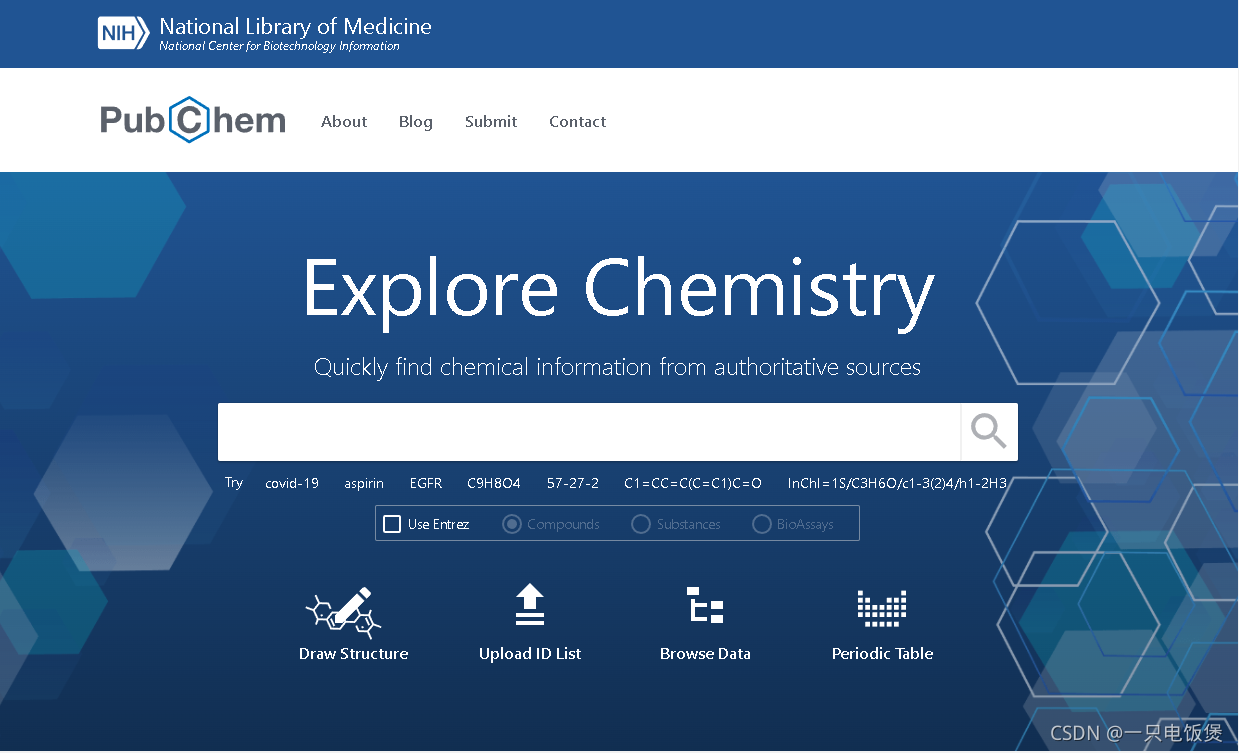1239x753 pixels.
Task: Select the BioAssays radio button
Action: [761, 524]
